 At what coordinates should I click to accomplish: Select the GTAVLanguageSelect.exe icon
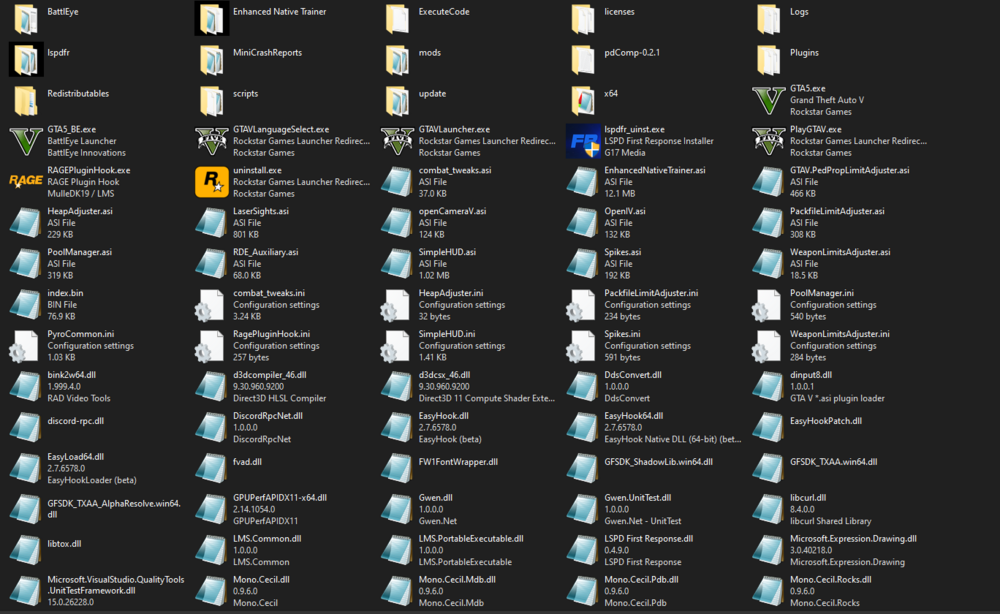[211, 142]
